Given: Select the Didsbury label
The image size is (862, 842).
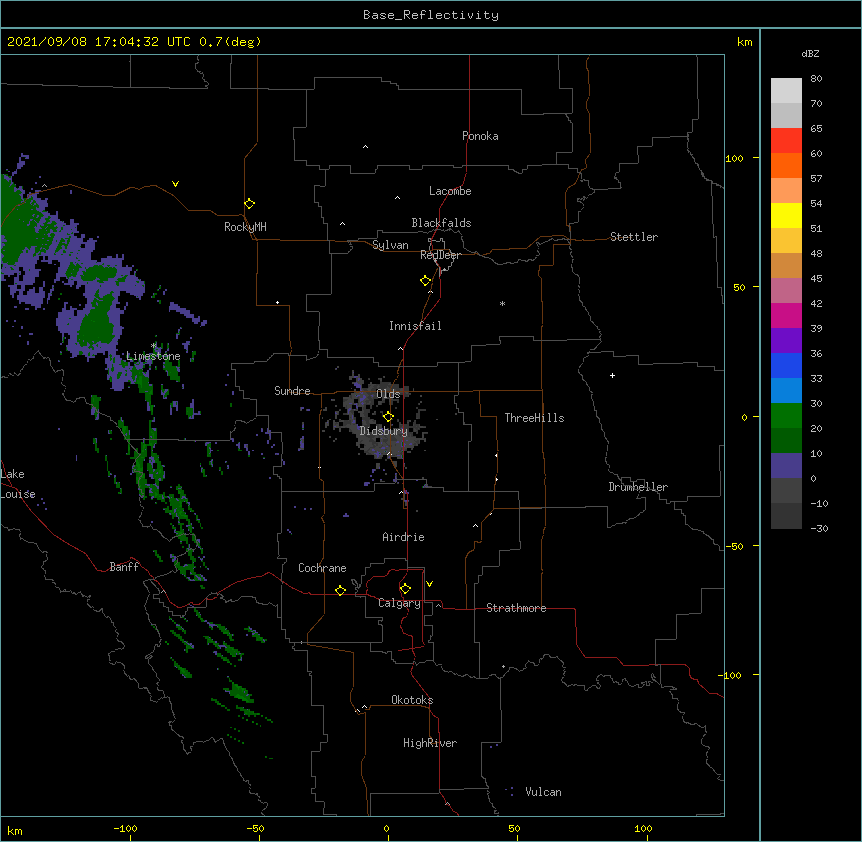Looking at the screenshot, I should point(384,431).
